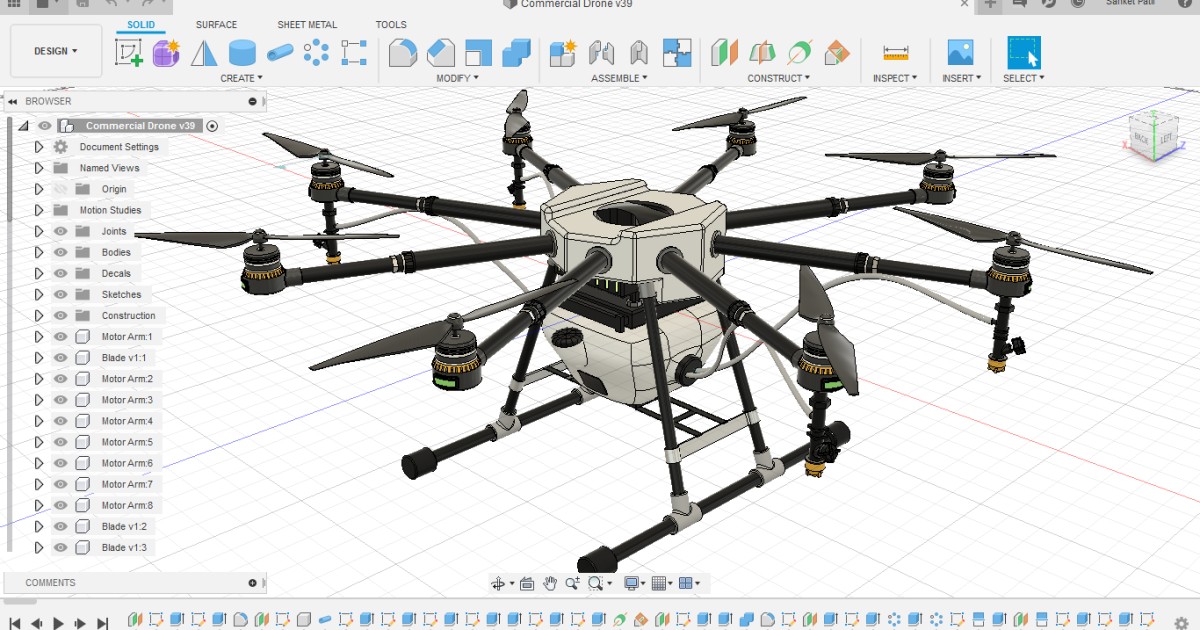The image size is (1200, 630).
Task: Switch to the SURFACE tab
Action: [215, 24]
